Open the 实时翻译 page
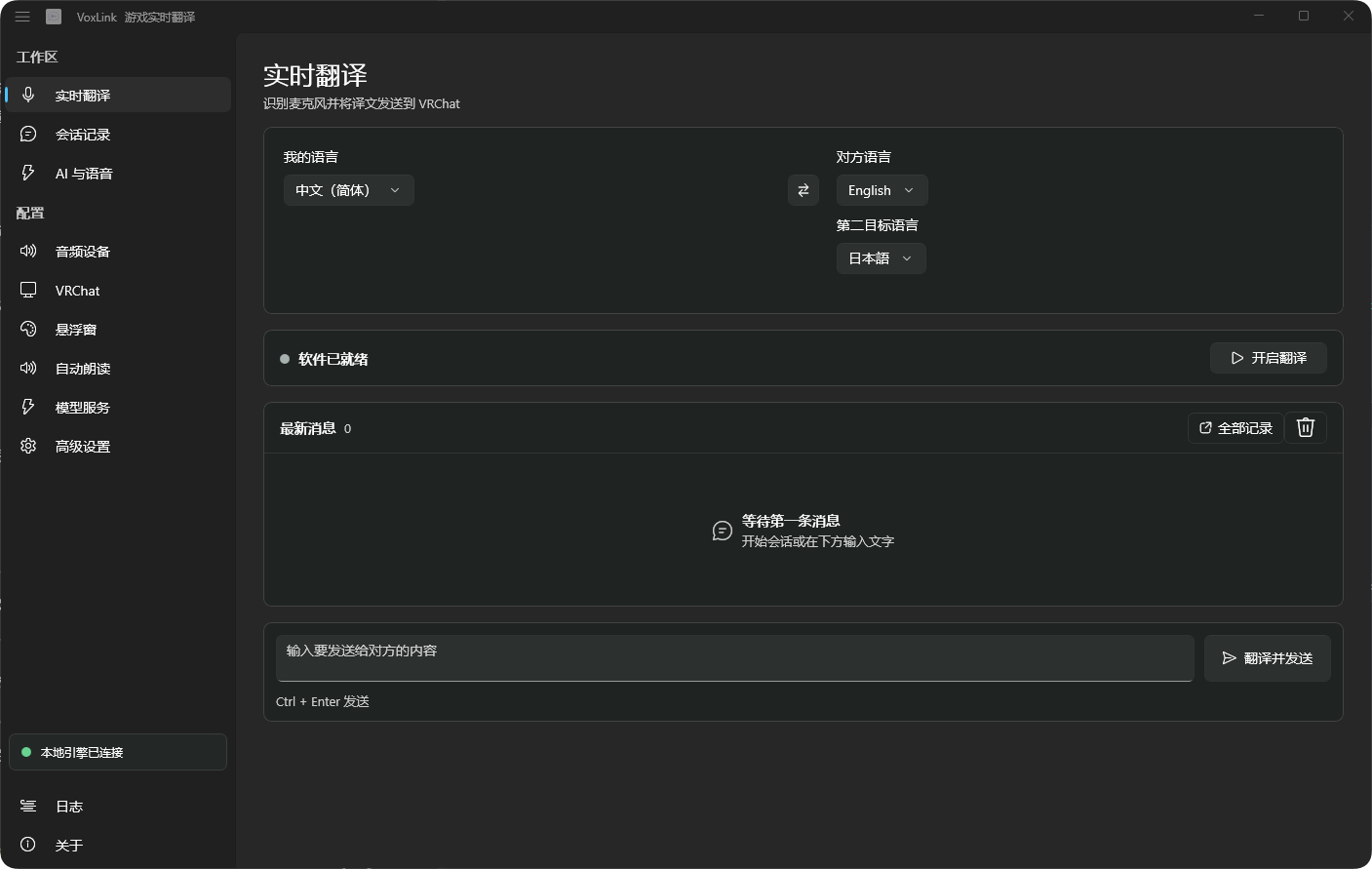Image resolution: width=1372 pixels, height=869 pixels. [118, 95]
